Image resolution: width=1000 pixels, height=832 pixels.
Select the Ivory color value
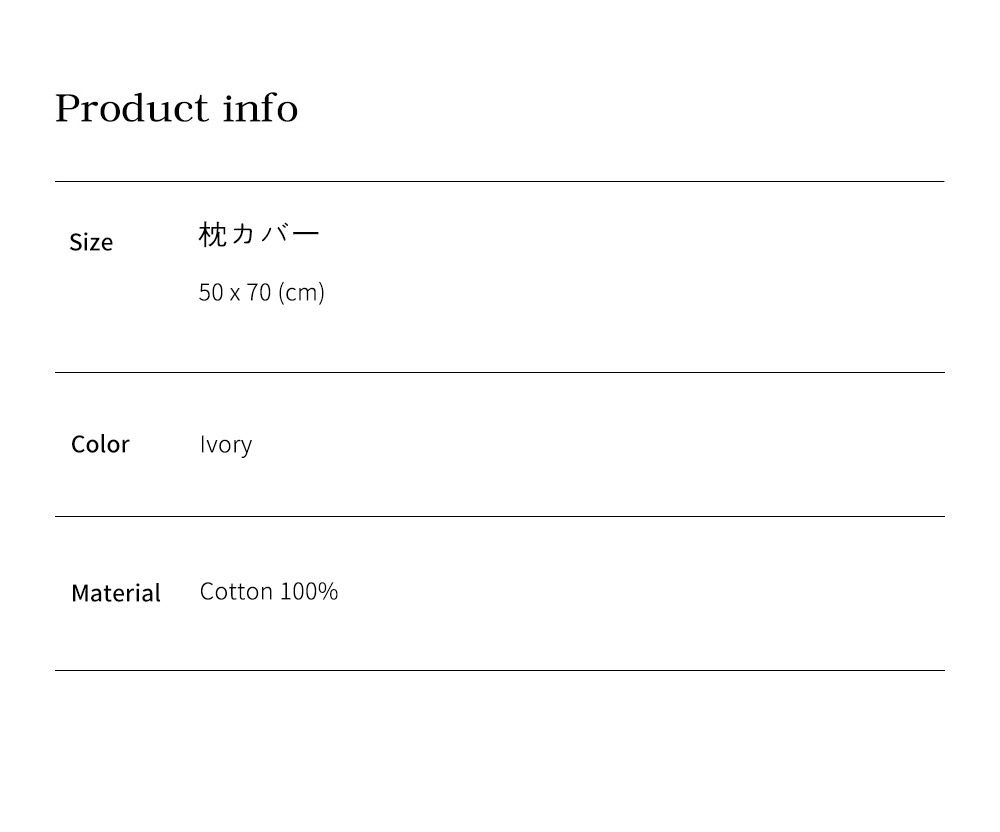[226, 444]
